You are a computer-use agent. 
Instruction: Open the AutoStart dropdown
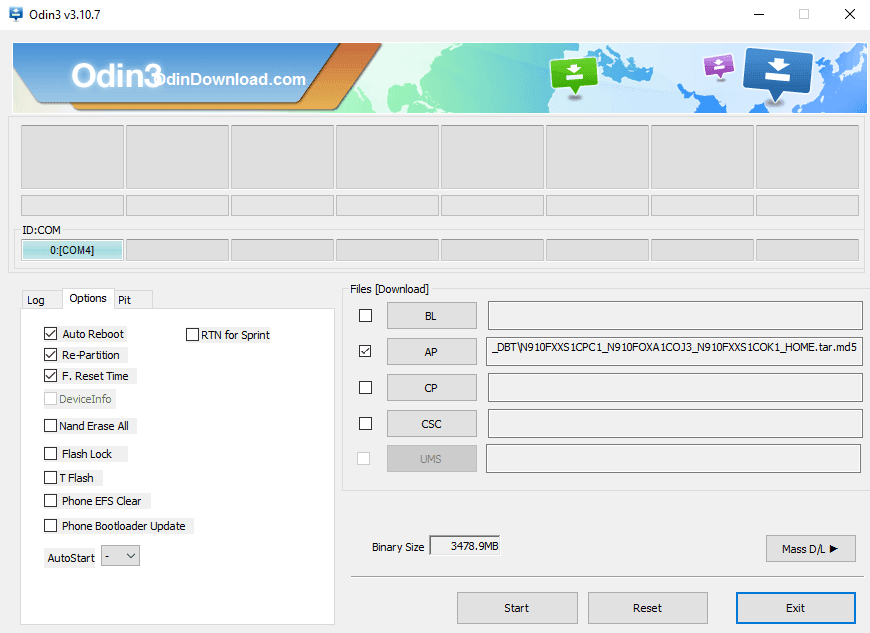[120, 556]
